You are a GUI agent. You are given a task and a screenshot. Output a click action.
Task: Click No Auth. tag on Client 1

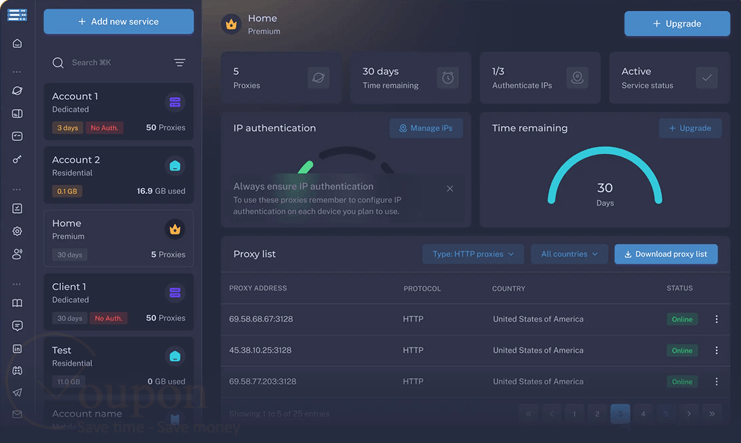coord(108,318)
